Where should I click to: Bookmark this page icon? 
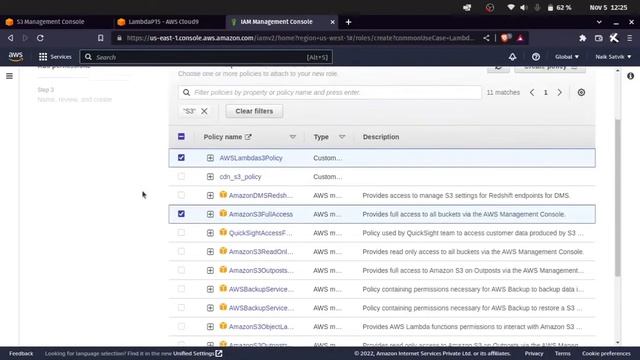100,38
